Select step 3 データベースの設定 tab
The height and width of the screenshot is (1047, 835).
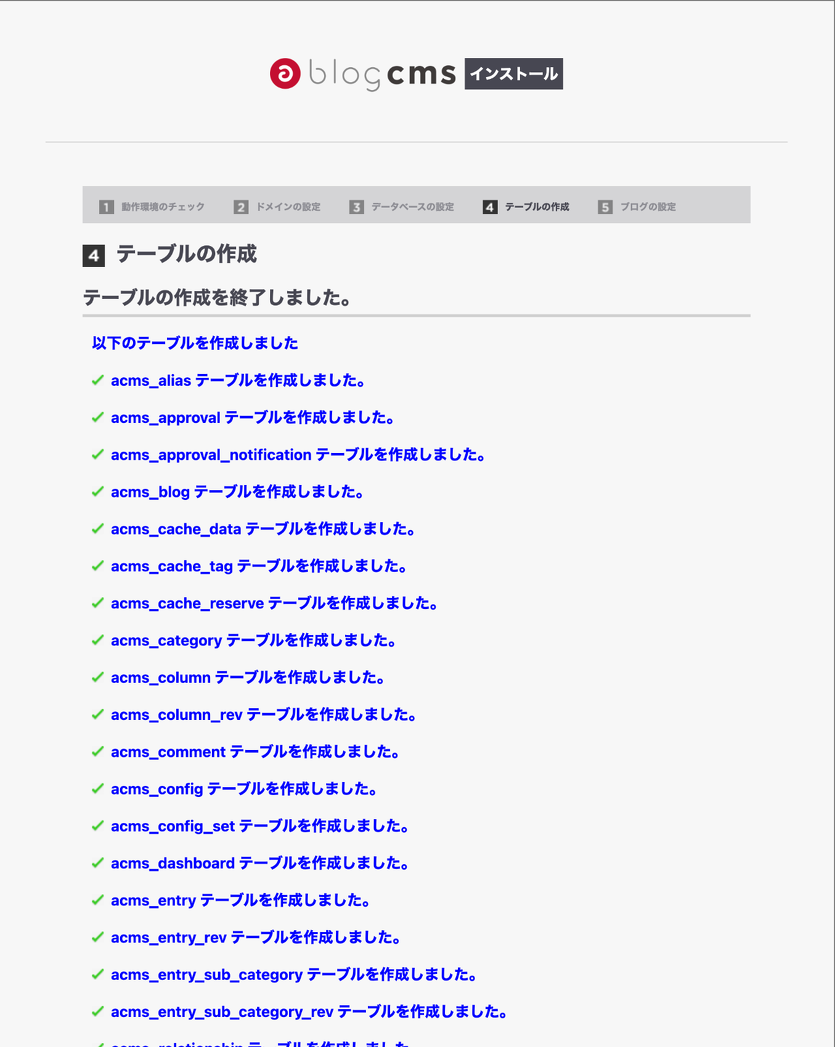pyautogui.click(x=402, y=207)
